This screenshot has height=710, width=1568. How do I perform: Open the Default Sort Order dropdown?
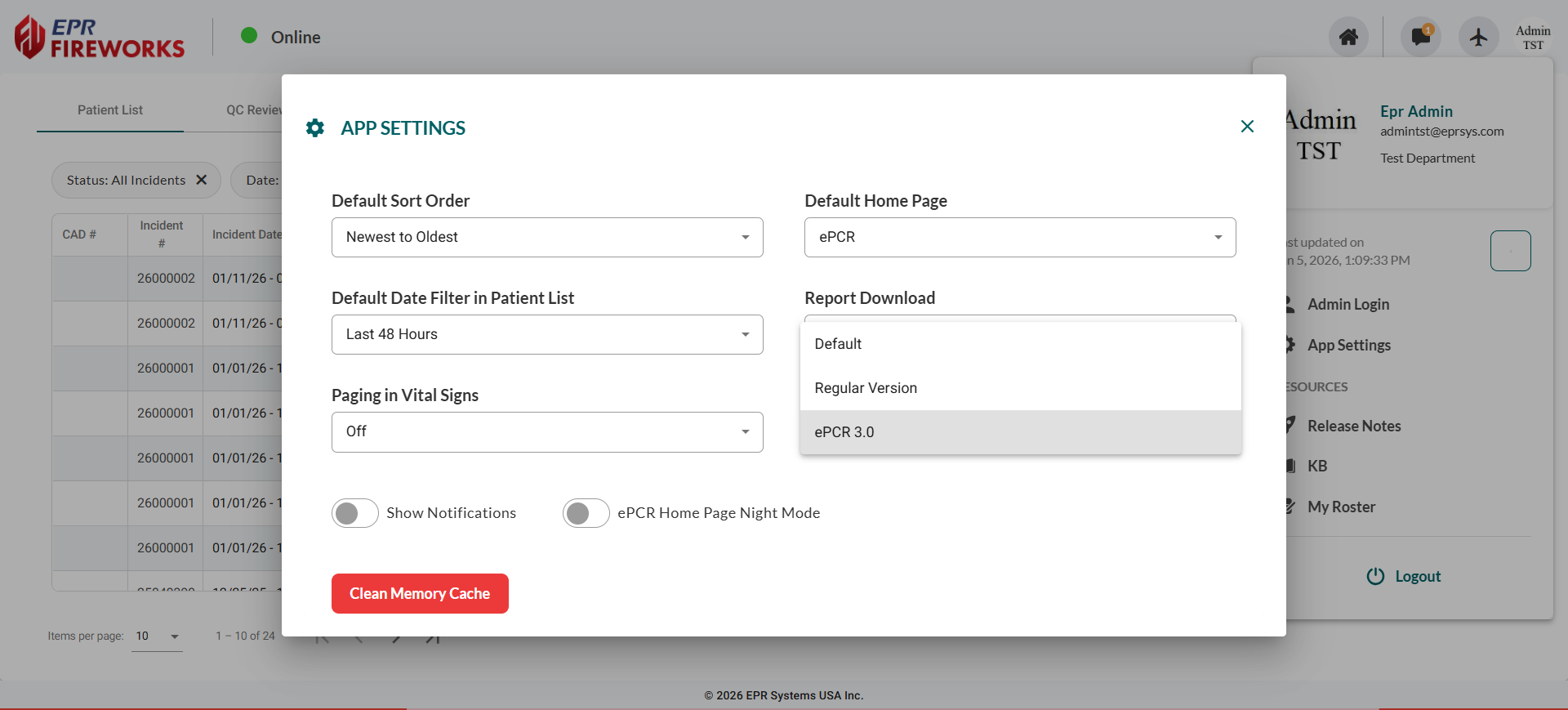(547, 237)
